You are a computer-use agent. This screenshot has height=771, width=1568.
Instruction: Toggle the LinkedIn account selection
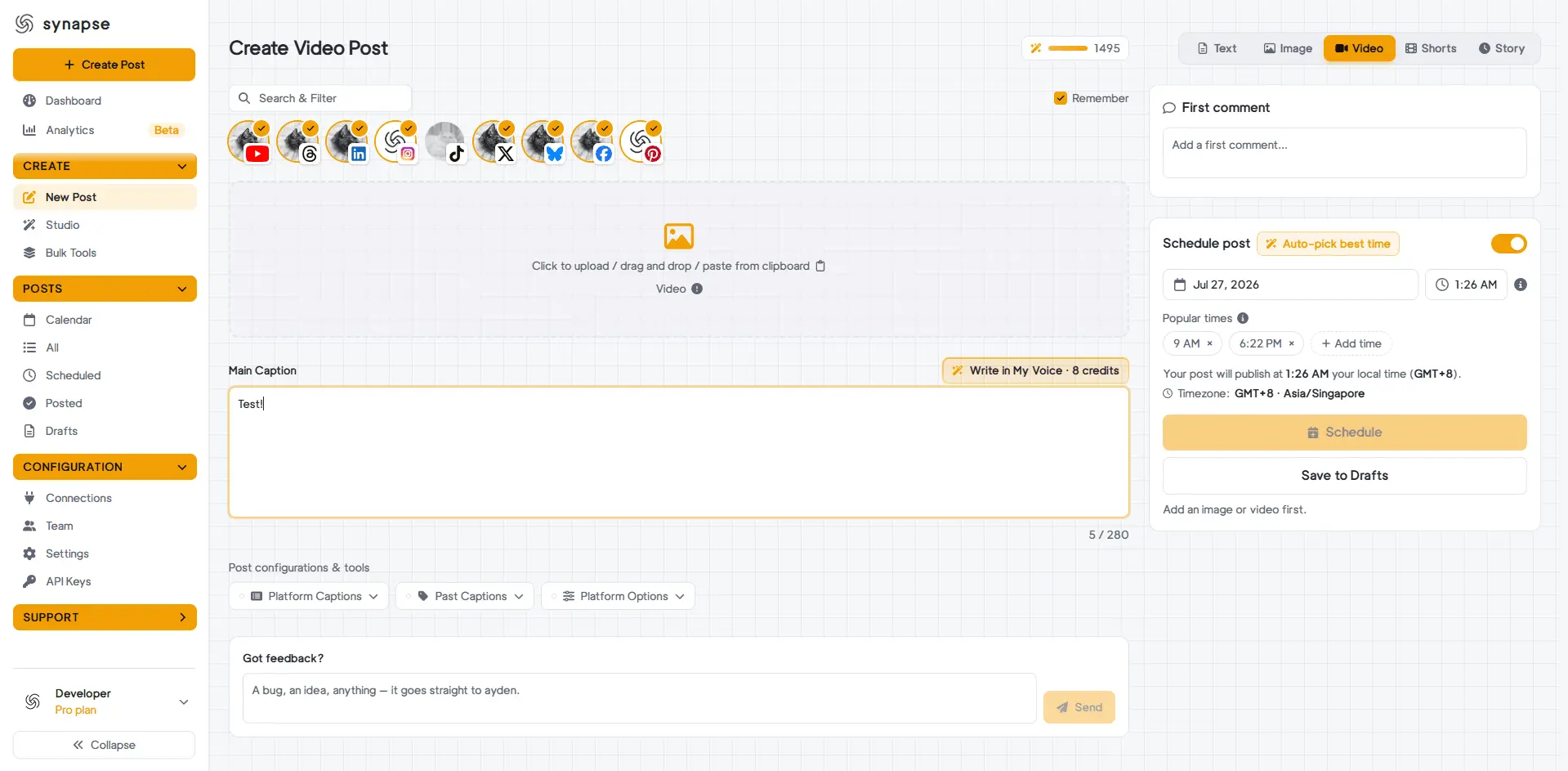pyautogui.click(x=346, y=141)
